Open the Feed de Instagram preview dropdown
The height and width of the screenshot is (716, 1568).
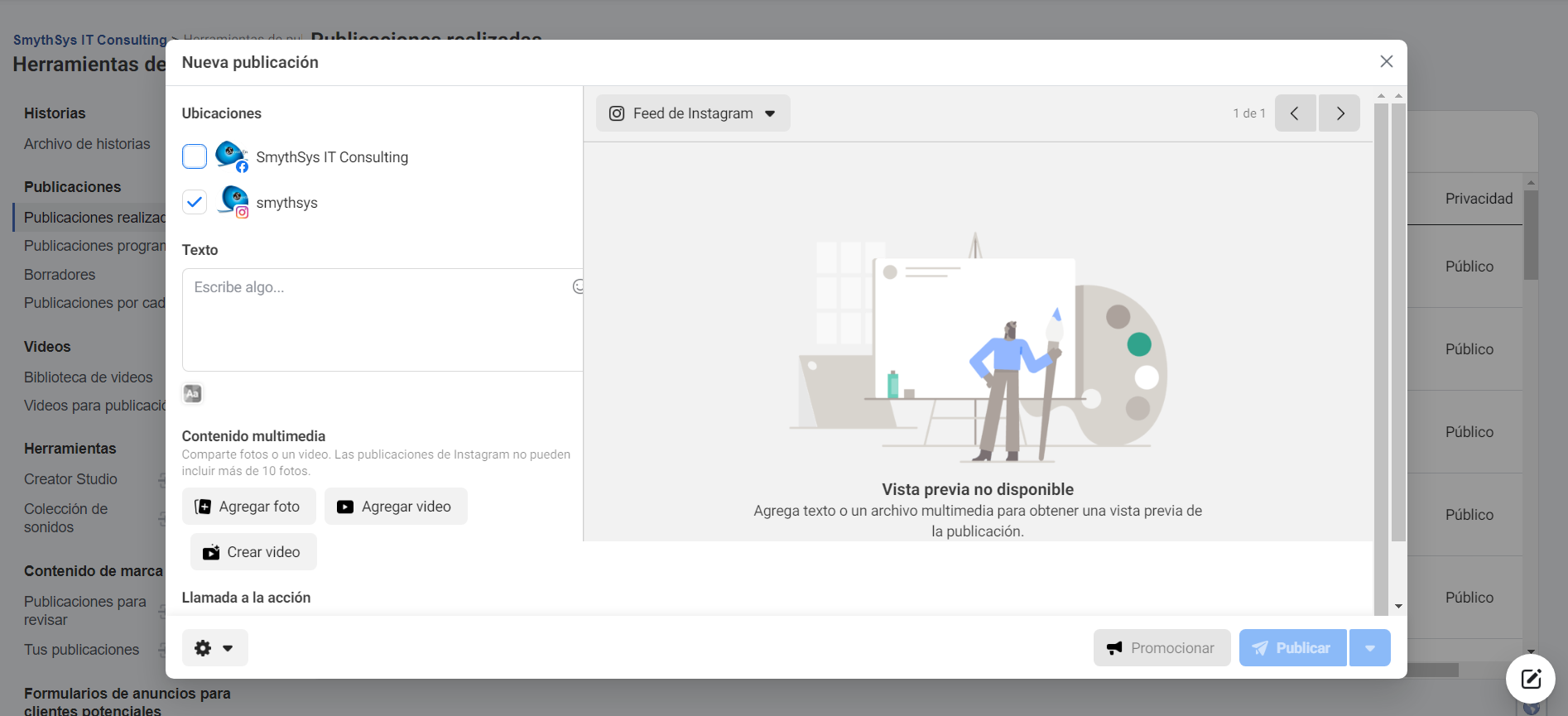[693, 113]
